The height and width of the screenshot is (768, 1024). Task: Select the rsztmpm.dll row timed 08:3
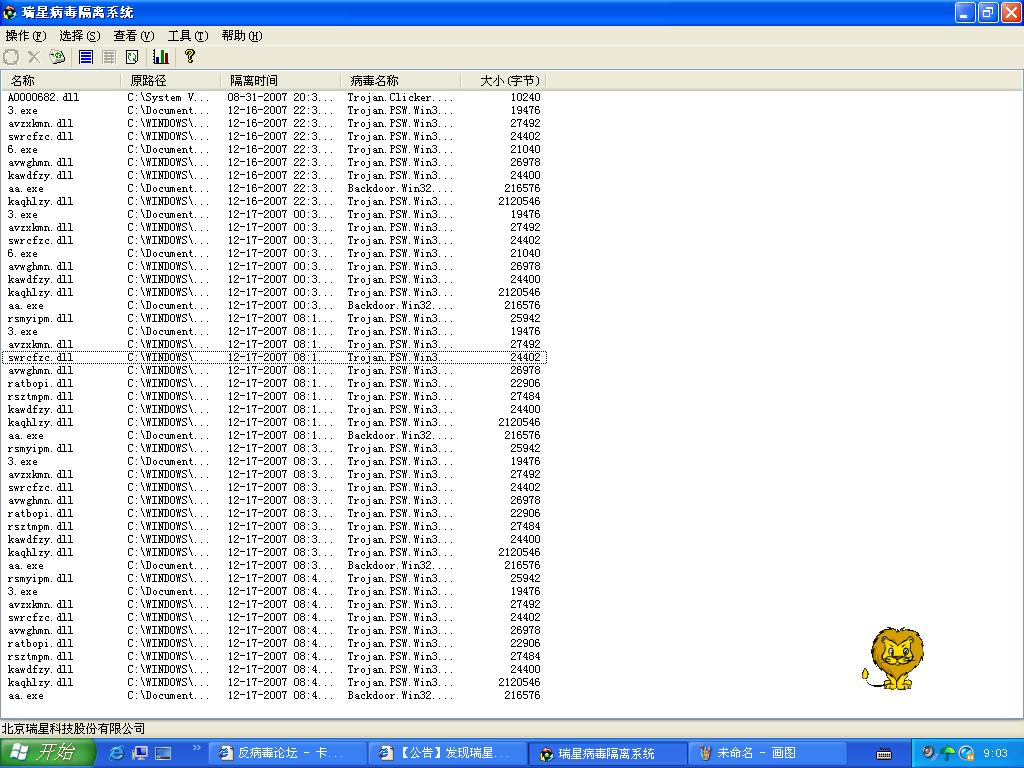click(x=274, y=526)
